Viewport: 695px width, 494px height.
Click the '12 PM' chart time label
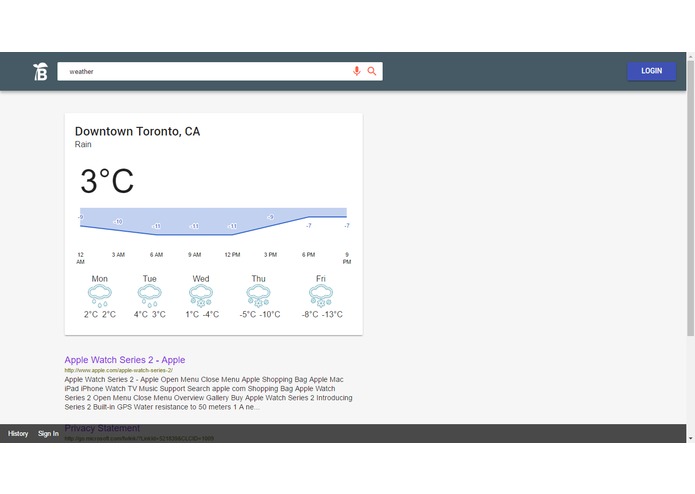tap(232, 255)
